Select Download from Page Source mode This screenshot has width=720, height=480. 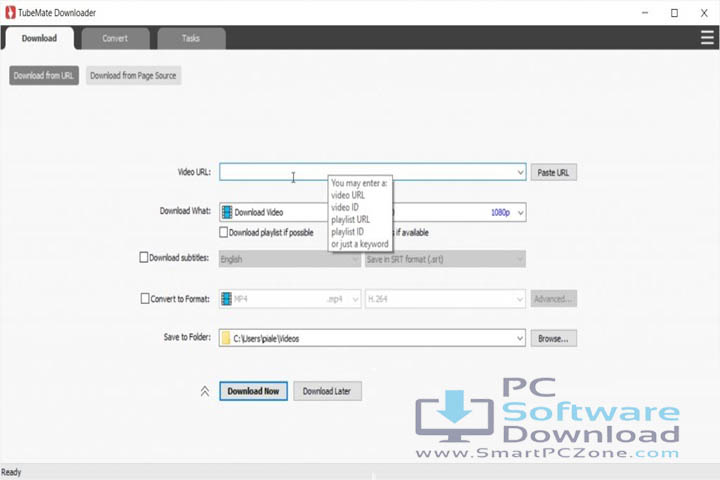133,75
